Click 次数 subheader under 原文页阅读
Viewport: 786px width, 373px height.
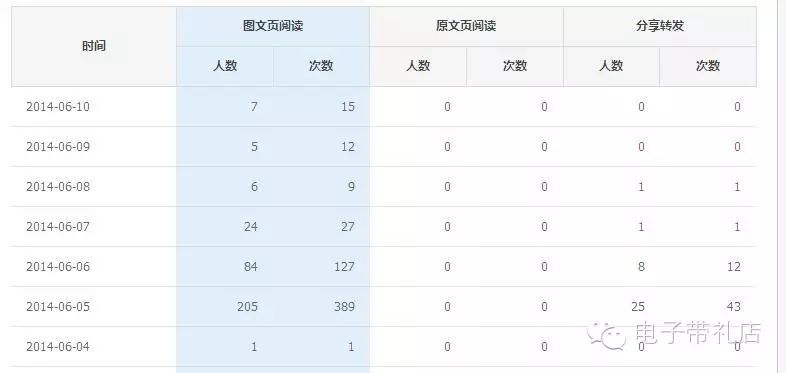515,66
